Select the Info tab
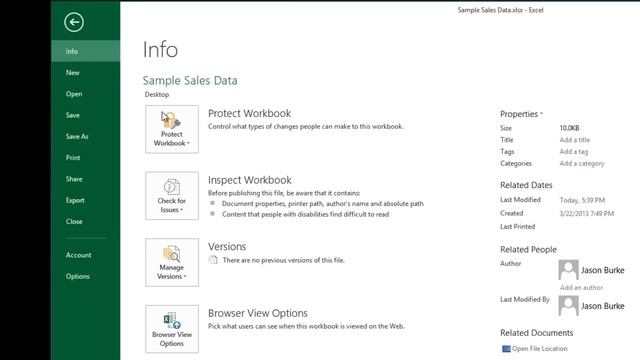 pyautogui.click(x=86, y=51)
